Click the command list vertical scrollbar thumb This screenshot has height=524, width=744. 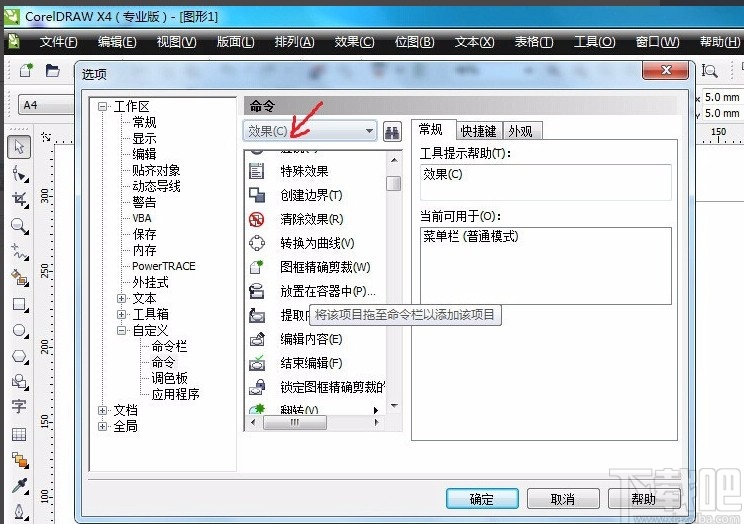pyautogui.click(x=393, y=183)
